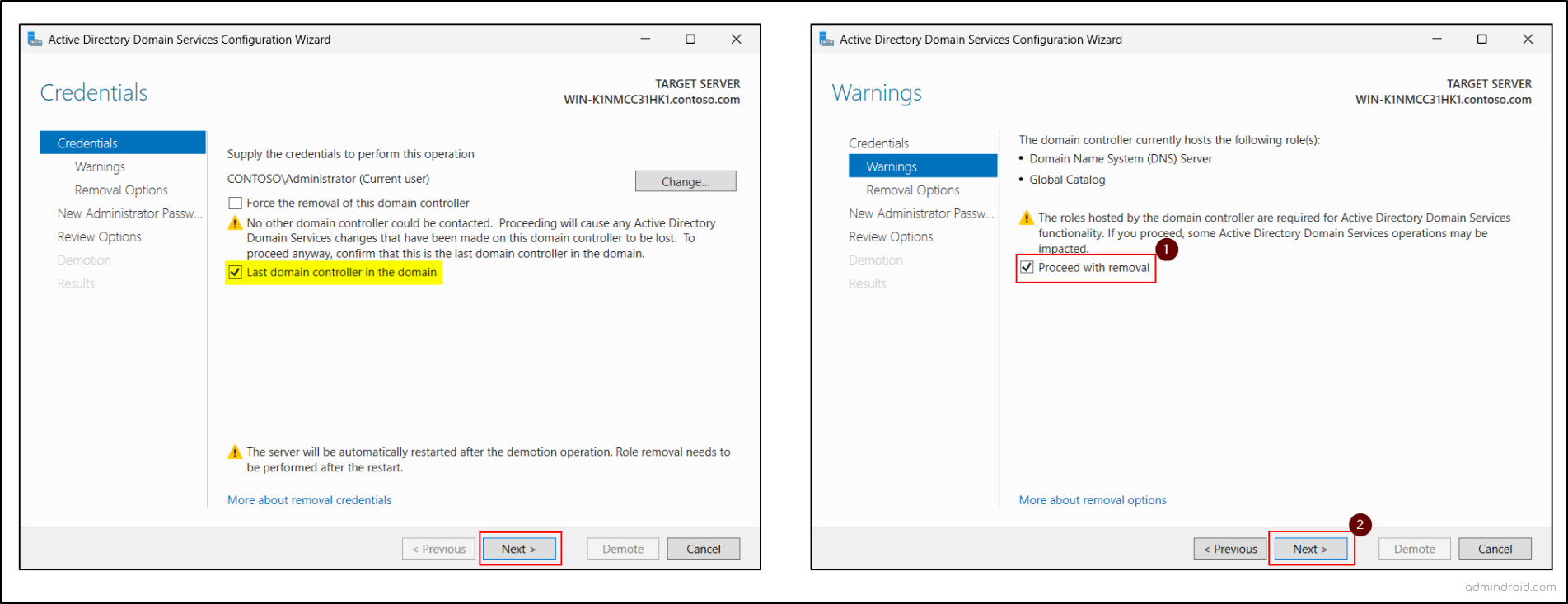Click Cancel in the Credentials window
The height and width of the screenshot is (604, 1568).
click(x=704, y=549)
